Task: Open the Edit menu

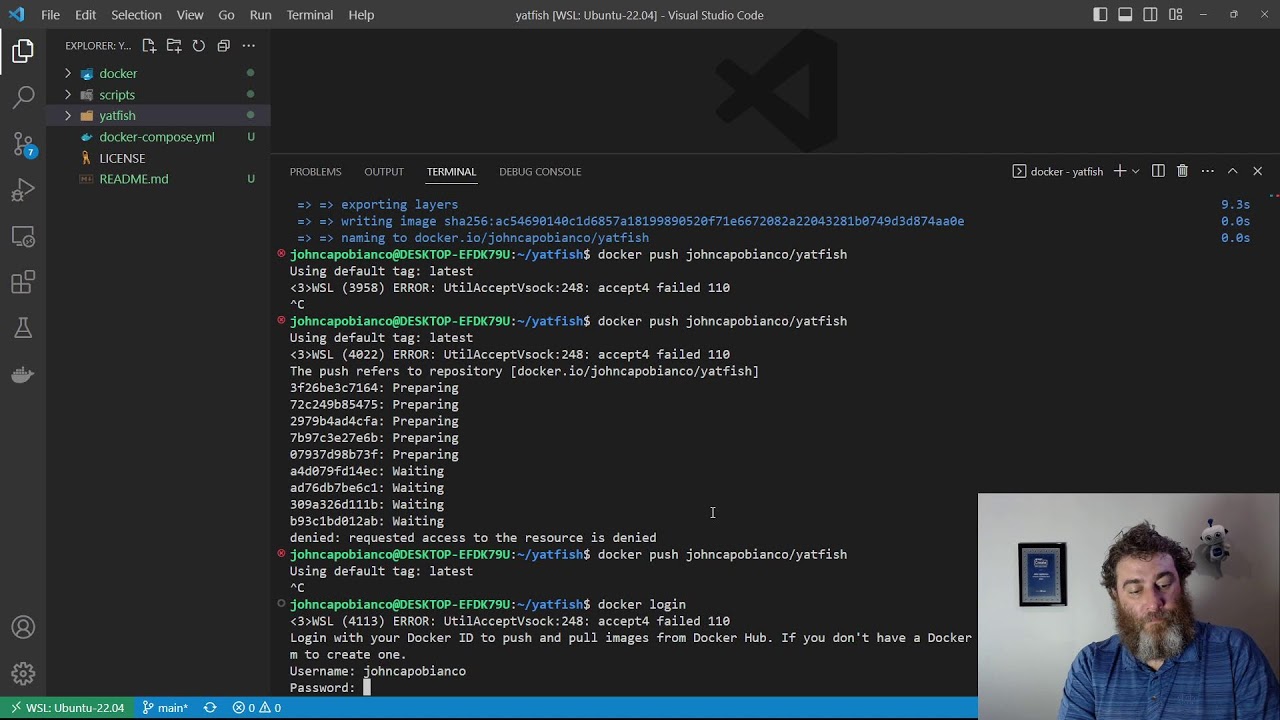Action: [85, 15]
